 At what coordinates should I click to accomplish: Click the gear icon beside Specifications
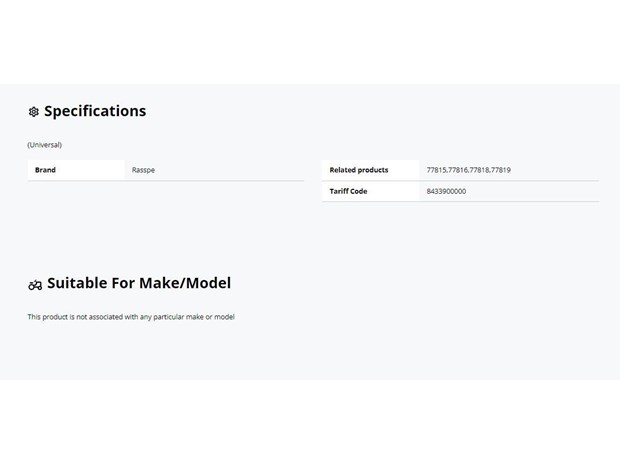click(x=34, y=112)
